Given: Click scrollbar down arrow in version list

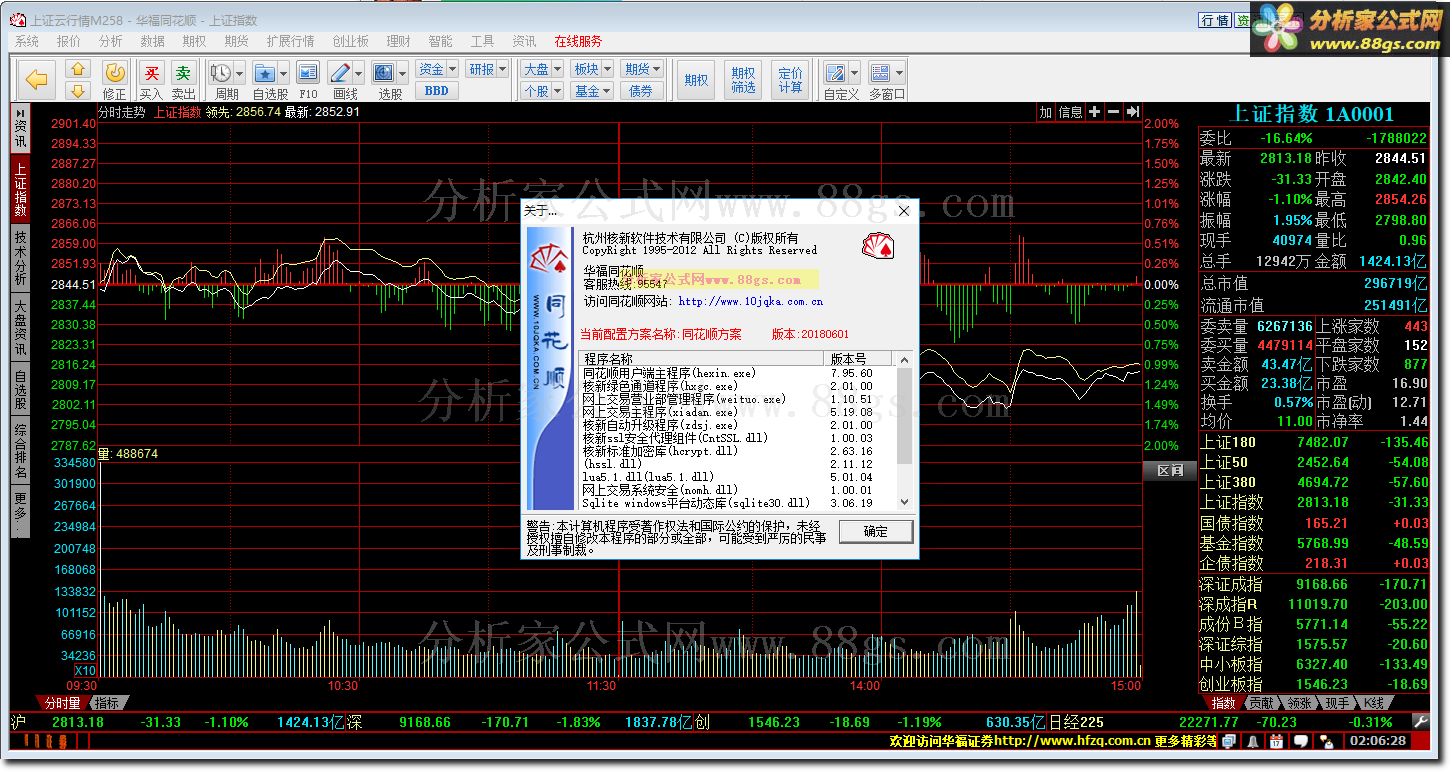Looking at the screenshot, I should [x=905, y=502].
